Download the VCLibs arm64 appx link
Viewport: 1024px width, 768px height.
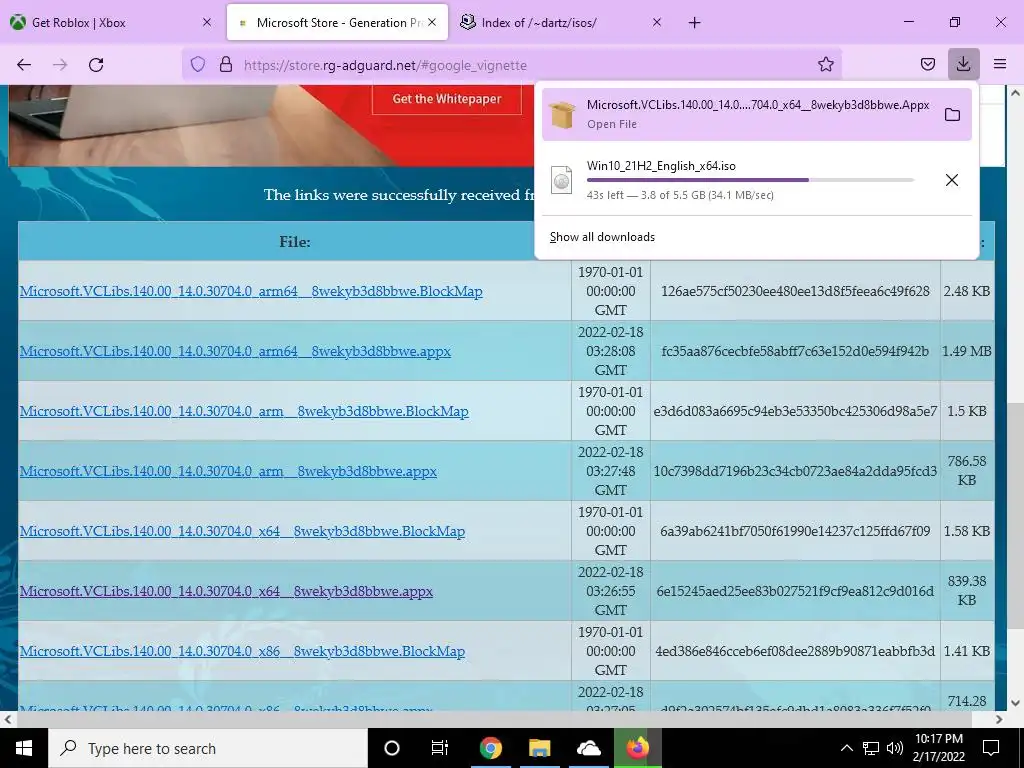[235, 351]
